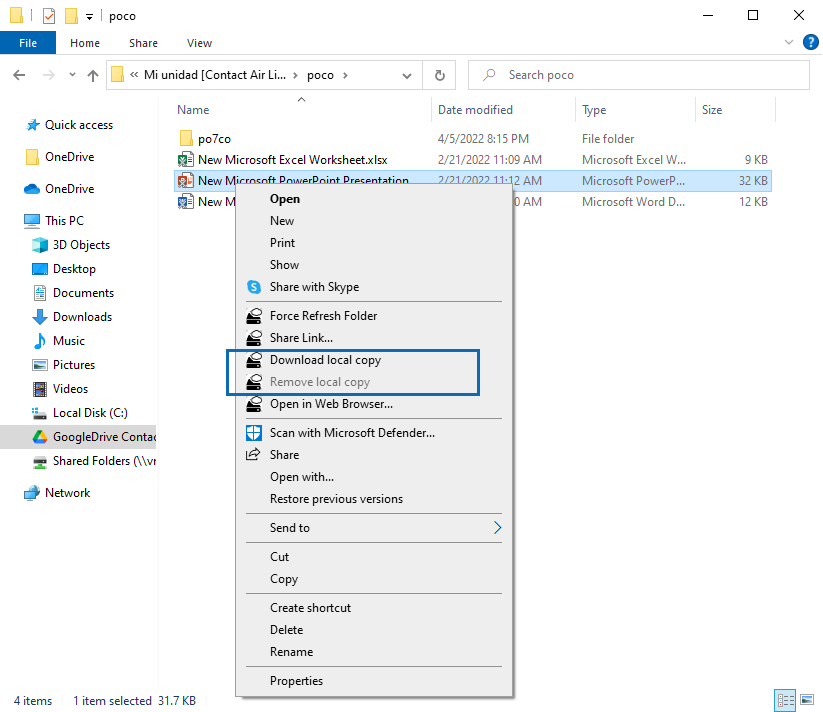Click the Up one level arrow
Viewport: 823px width, 712px height.
93,75
